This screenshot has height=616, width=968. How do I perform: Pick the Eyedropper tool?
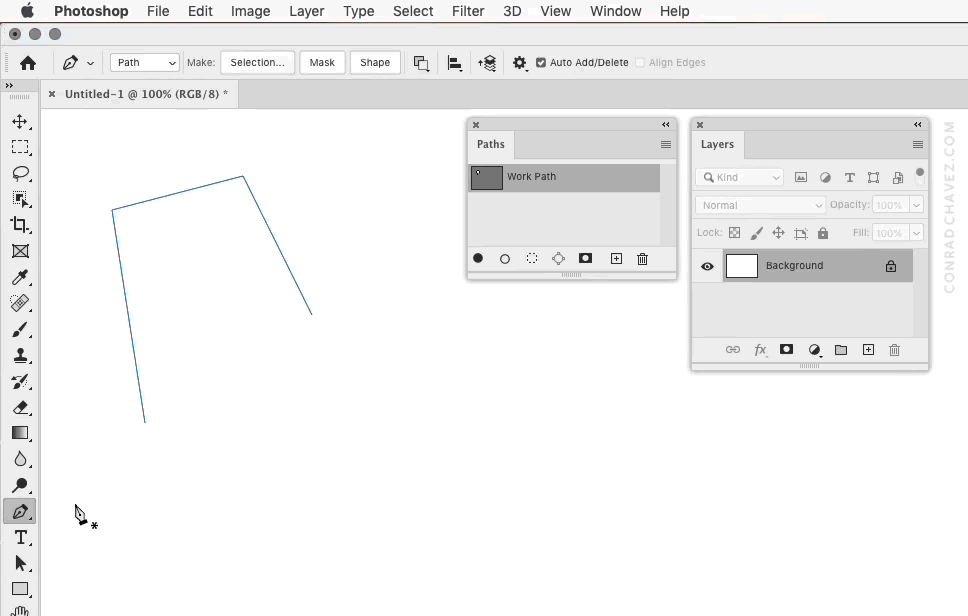[21, 277]
